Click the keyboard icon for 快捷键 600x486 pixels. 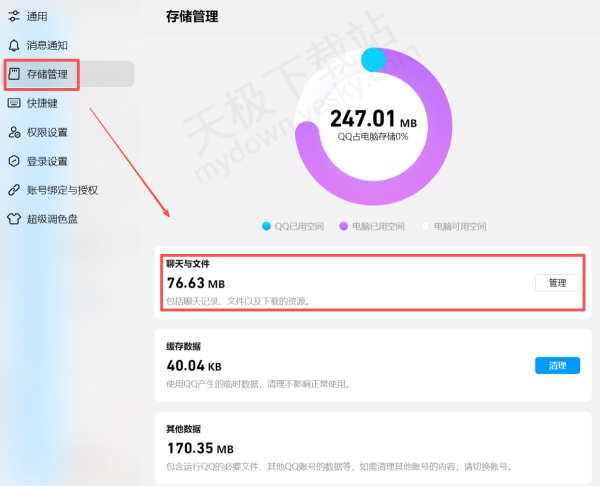[x=14, y=102]
